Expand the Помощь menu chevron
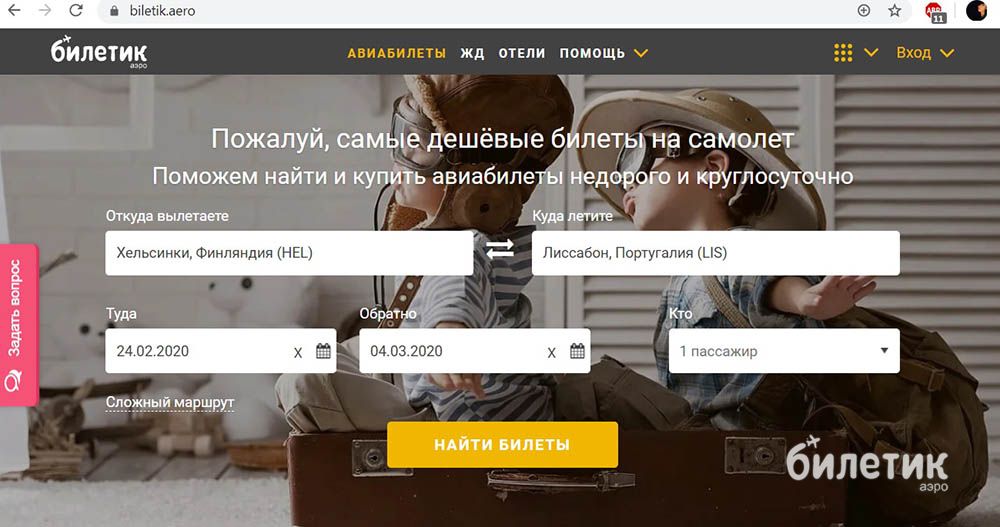Image resolution: width=1000 pixels, height=527 pixels. pyautogui.click(x=641, y=53)
